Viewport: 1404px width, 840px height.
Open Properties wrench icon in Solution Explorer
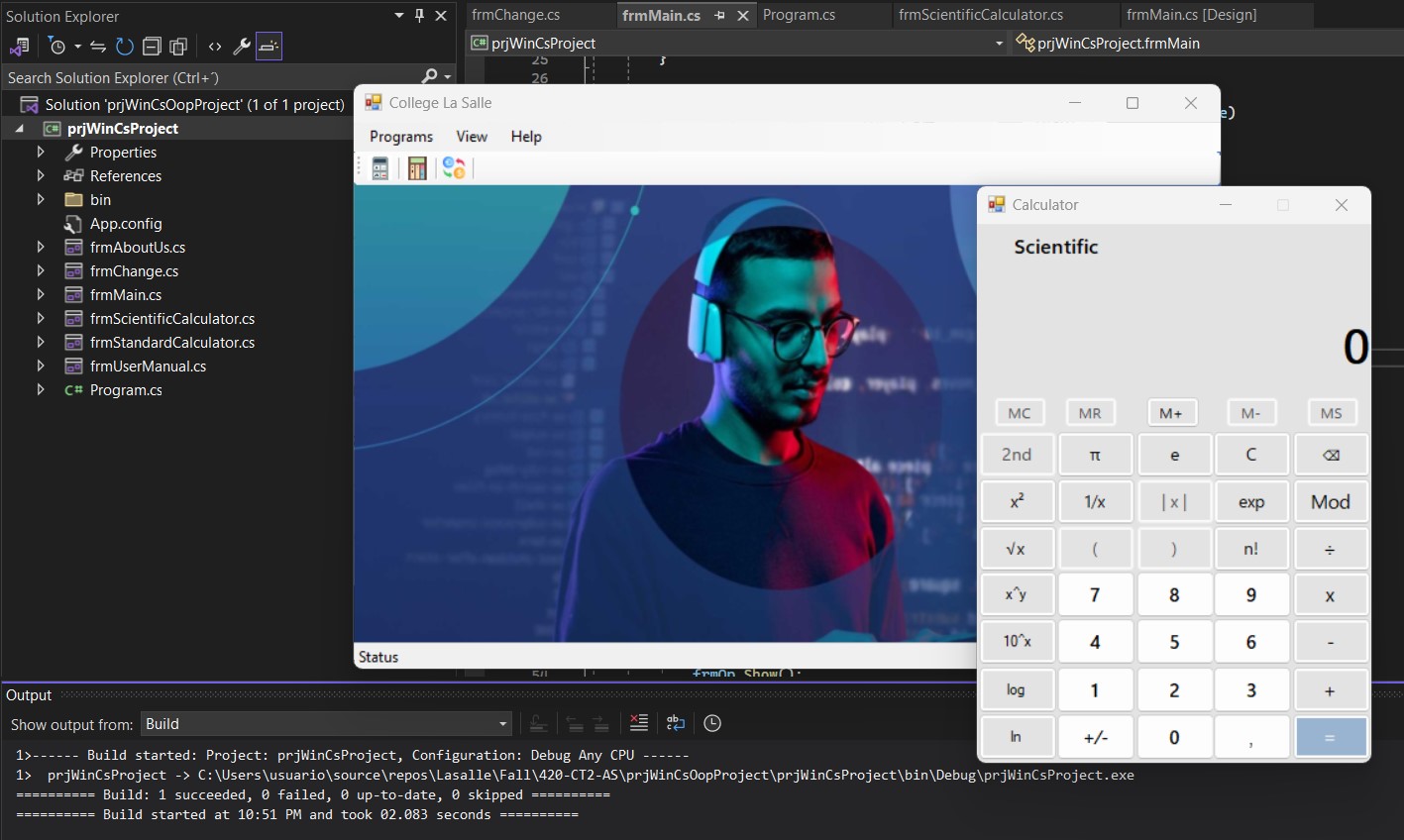point(241,47)
